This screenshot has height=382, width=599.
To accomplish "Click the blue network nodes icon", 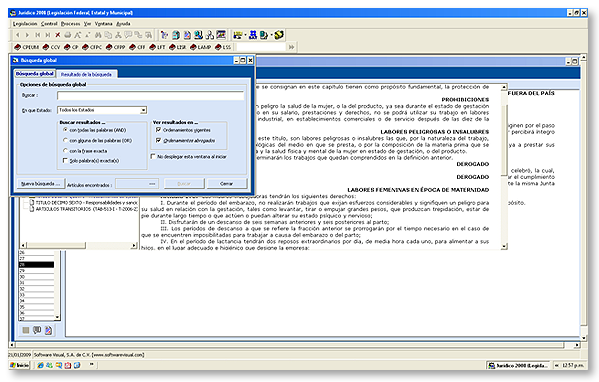I will (x=253, y=35).
